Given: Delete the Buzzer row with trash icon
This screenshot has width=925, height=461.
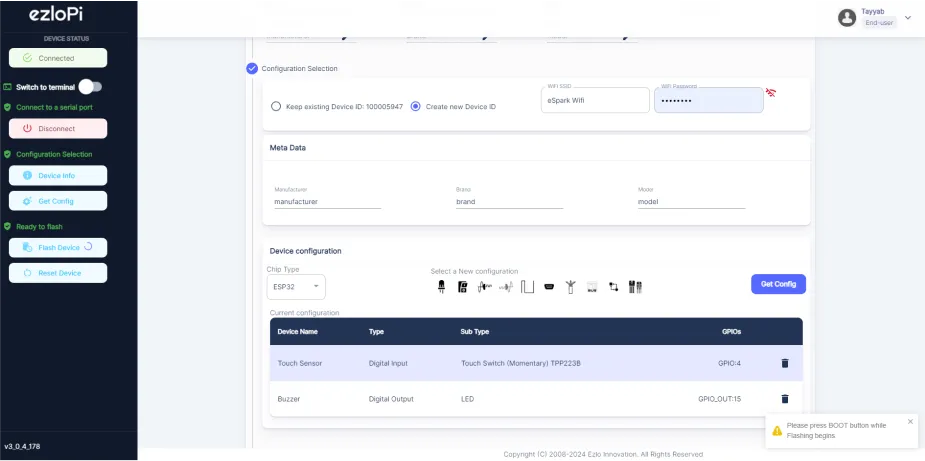Looking at the screenshot, I should (x=785, y=399).
